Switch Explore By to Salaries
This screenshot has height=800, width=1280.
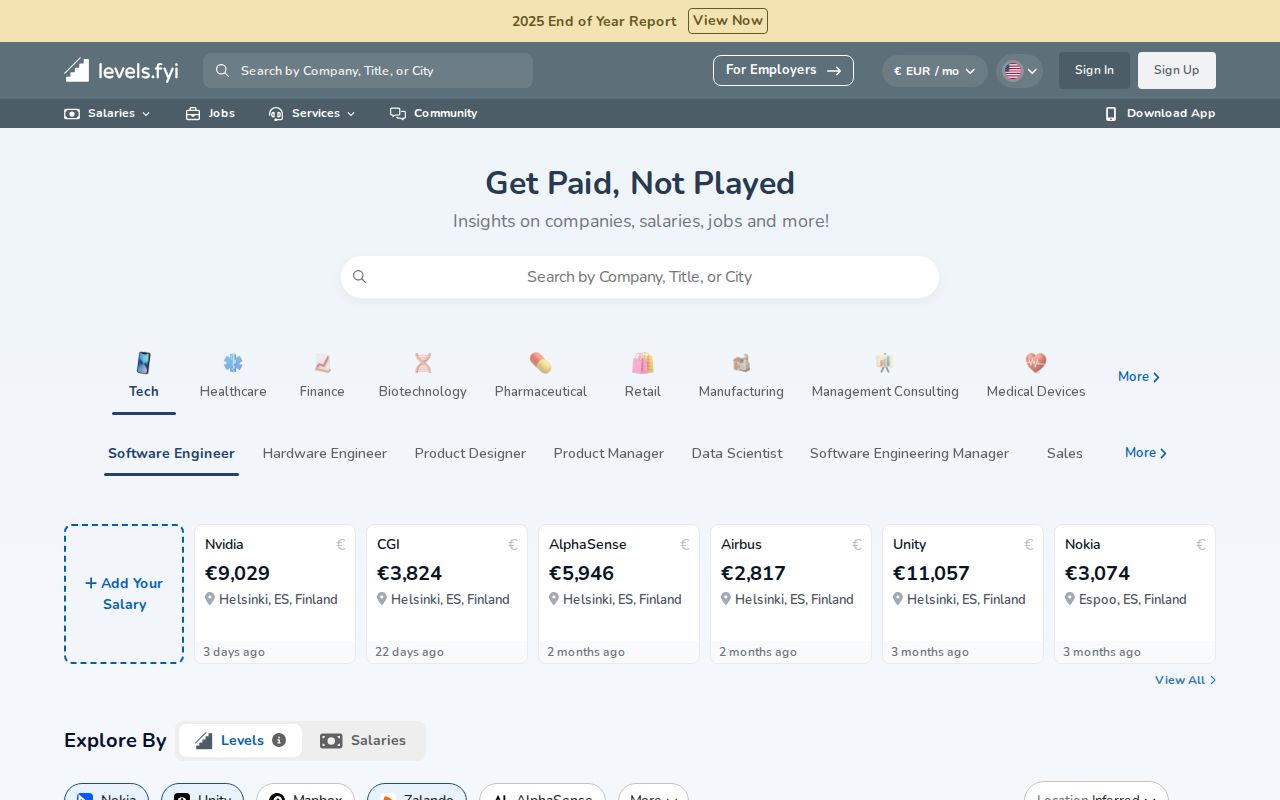coord(364,740)
